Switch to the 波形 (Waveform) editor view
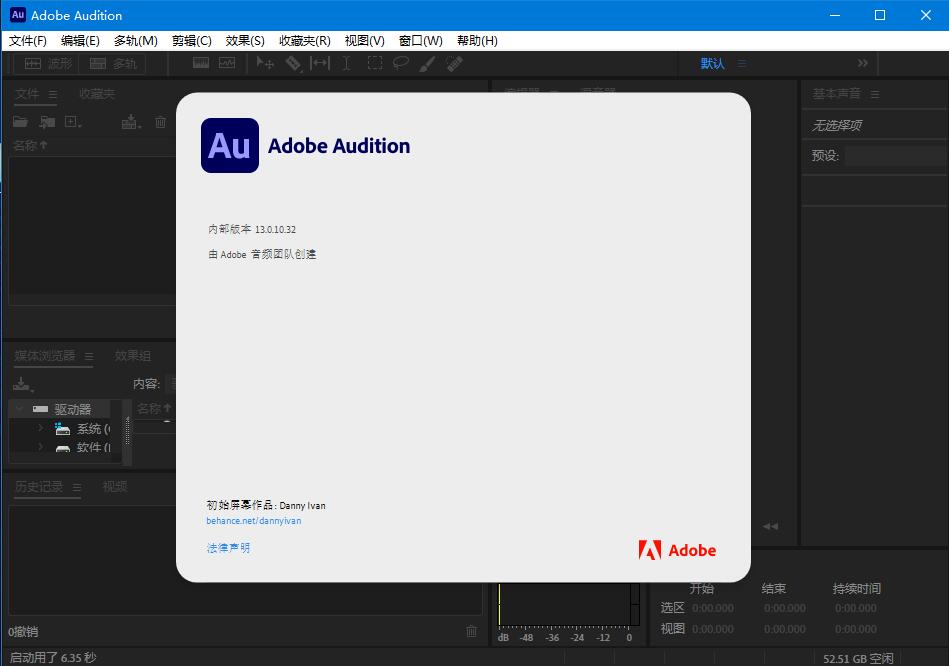949x666 pixels. (48, 64)
